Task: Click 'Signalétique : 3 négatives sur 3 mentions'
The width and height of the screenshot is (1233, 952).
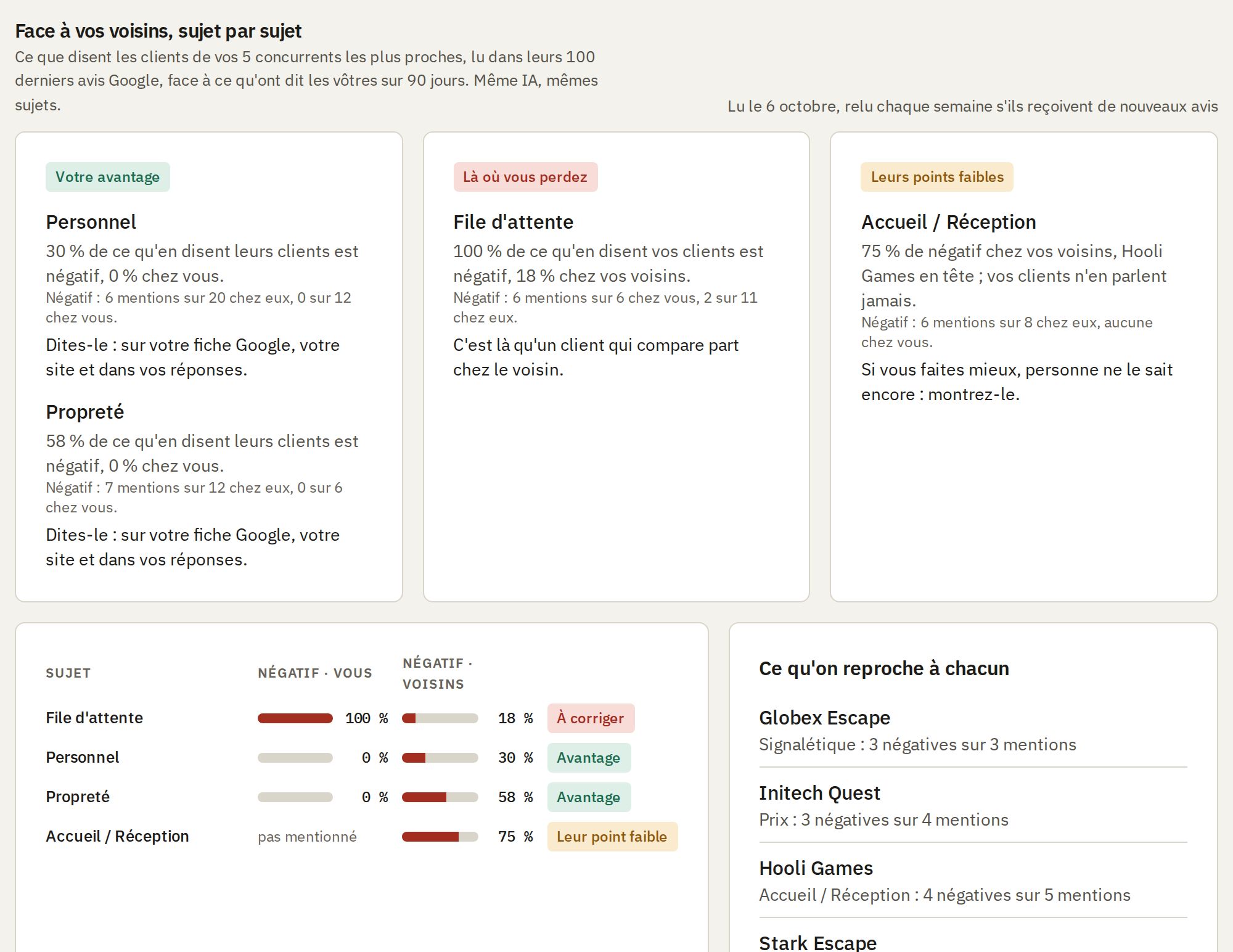Action: click(918, 745)
